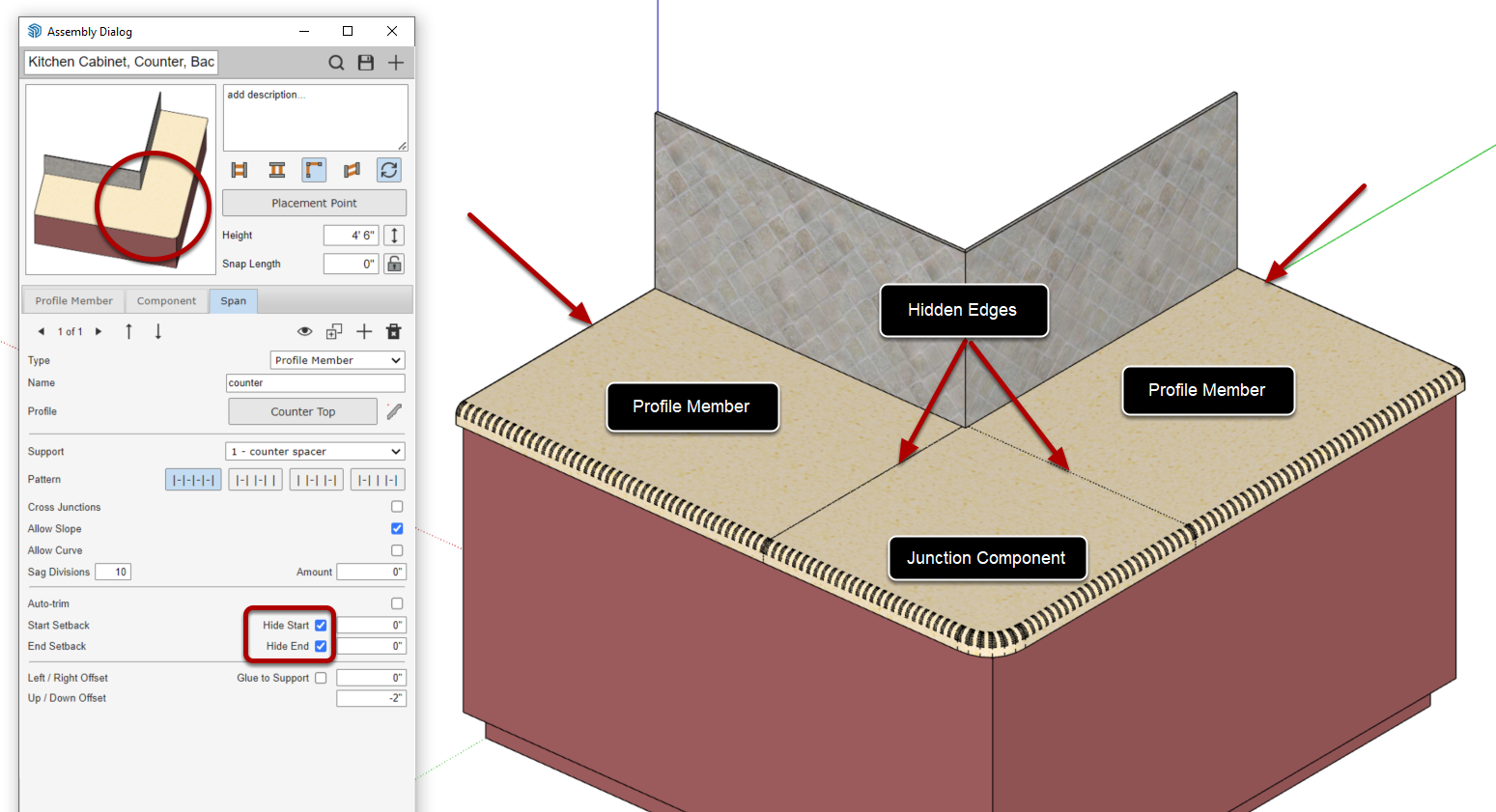This screenshot has width=1496, height=812.
Task: Switch to the Component tab
Action: 166,301
